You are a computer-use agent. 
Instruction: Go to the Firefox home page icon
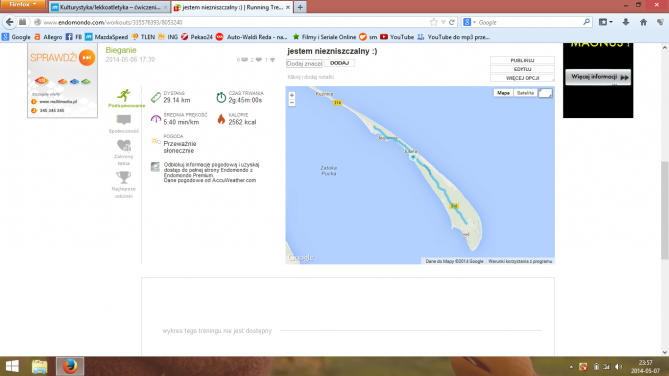[643, 22]
